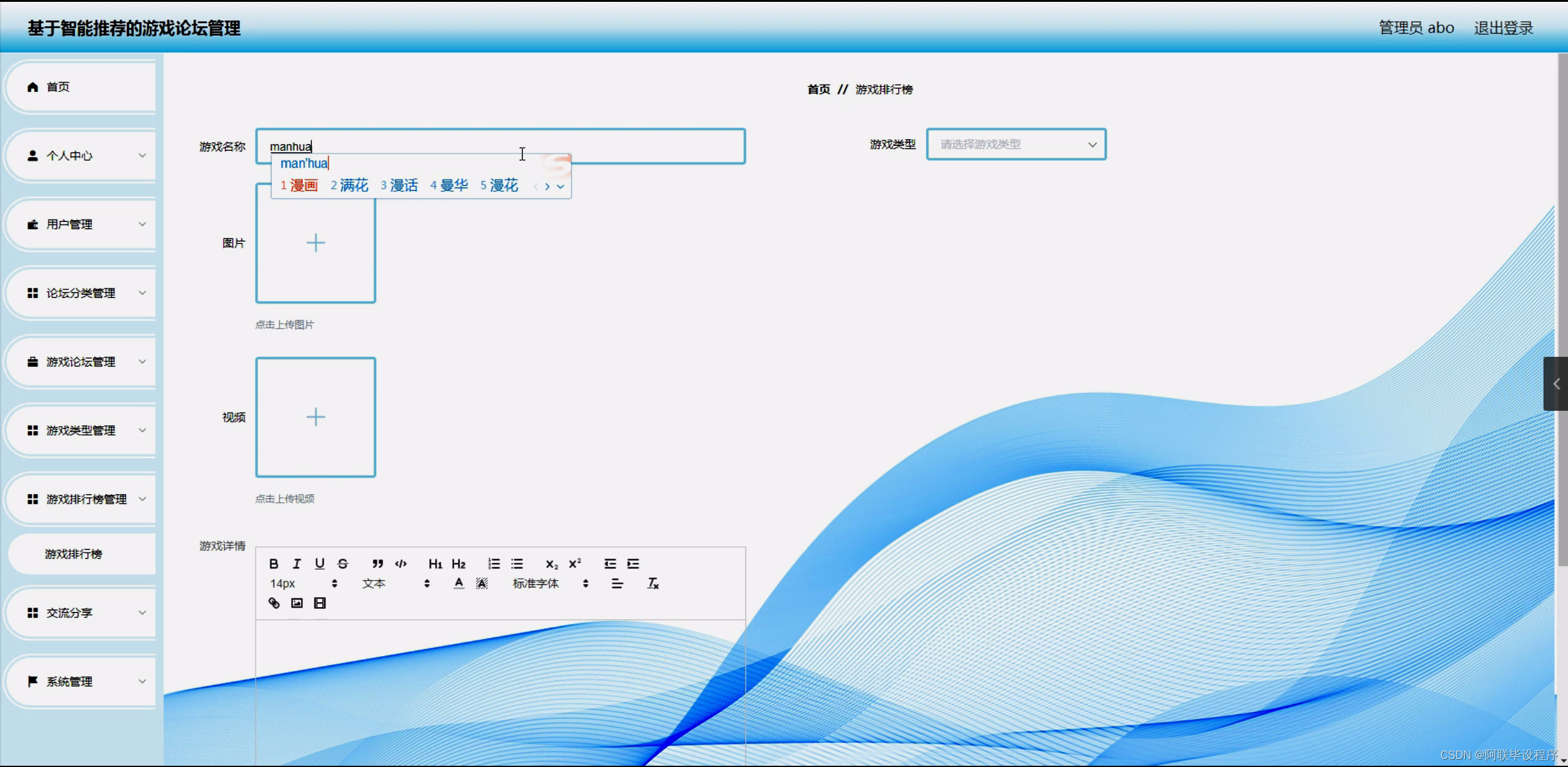Open the 游戏排行榜 submenu item
Viewport: 1568px width, 767px height.
pyautogui.click(x=82, y=554)
